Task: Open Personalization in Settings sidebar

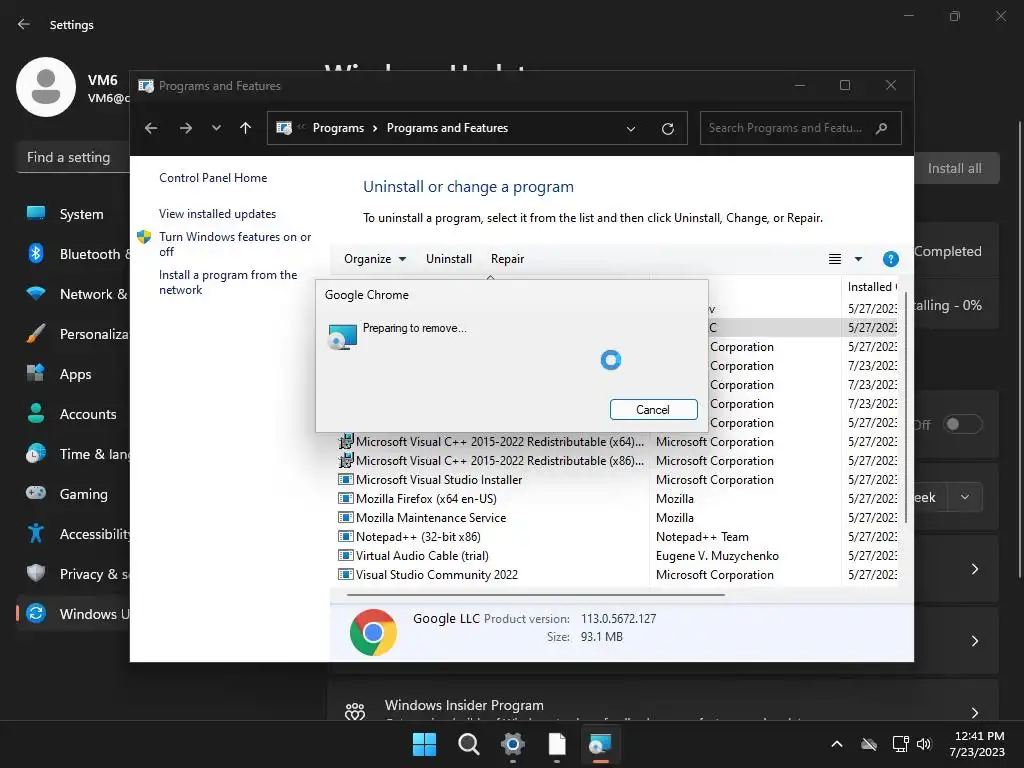Action: [x=73, y=334]
